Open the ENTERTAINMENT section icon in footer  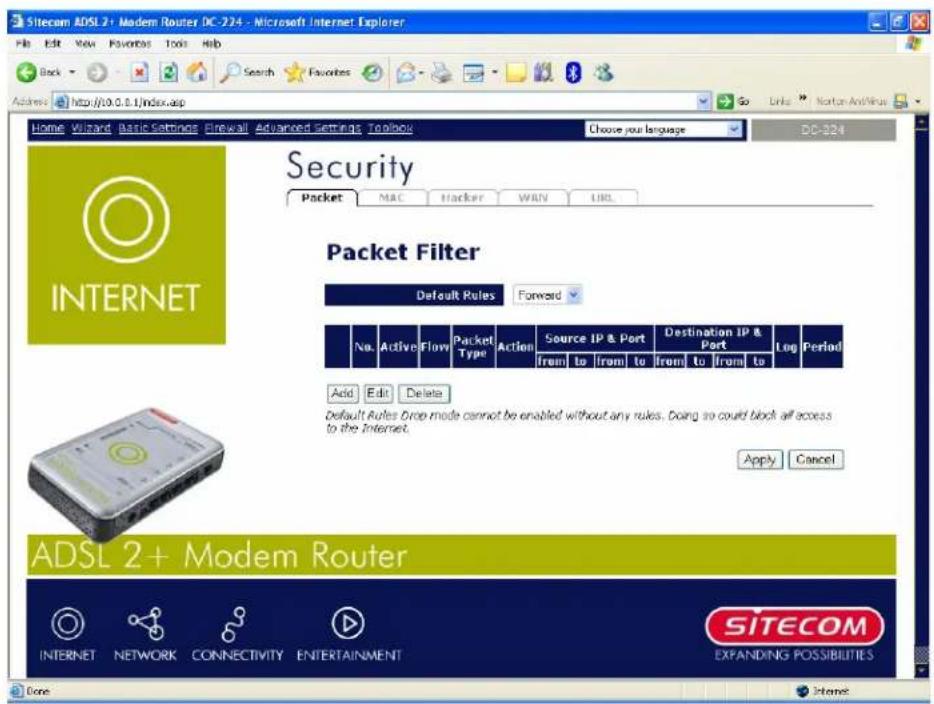[x=348, y=624]
